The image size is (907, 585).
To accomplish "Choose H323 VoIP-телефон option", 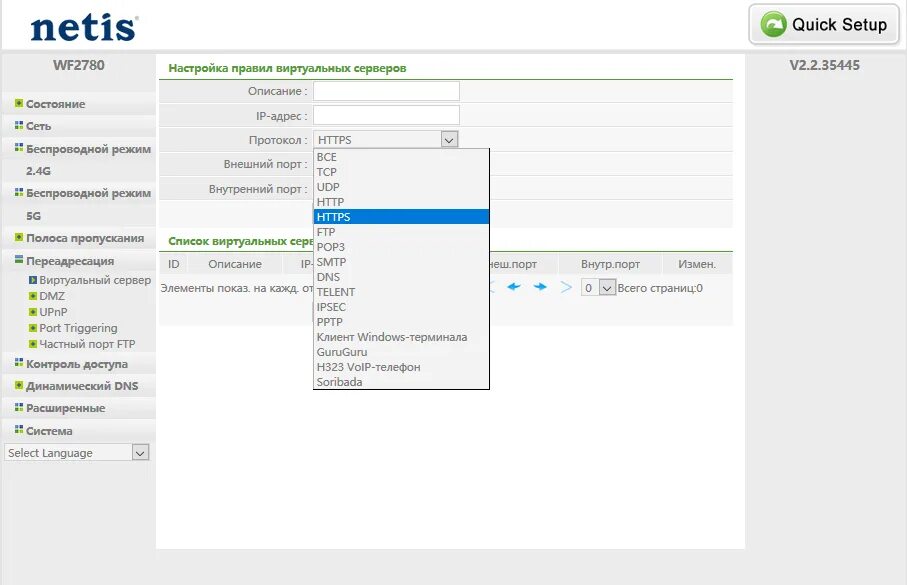I will (401, 367).
